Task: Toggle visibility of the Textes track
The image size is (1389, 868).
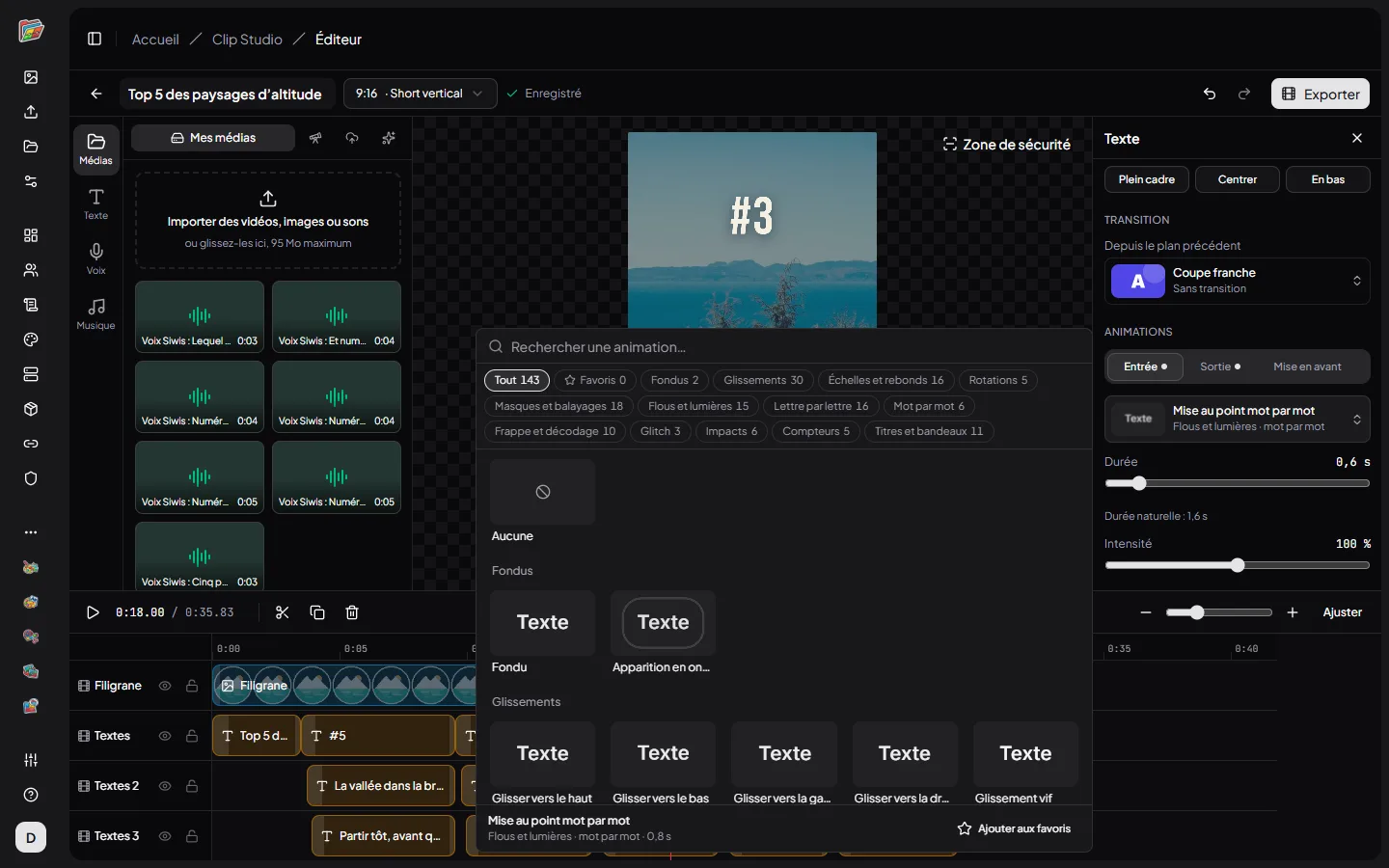Action: (x=165, y=736)
